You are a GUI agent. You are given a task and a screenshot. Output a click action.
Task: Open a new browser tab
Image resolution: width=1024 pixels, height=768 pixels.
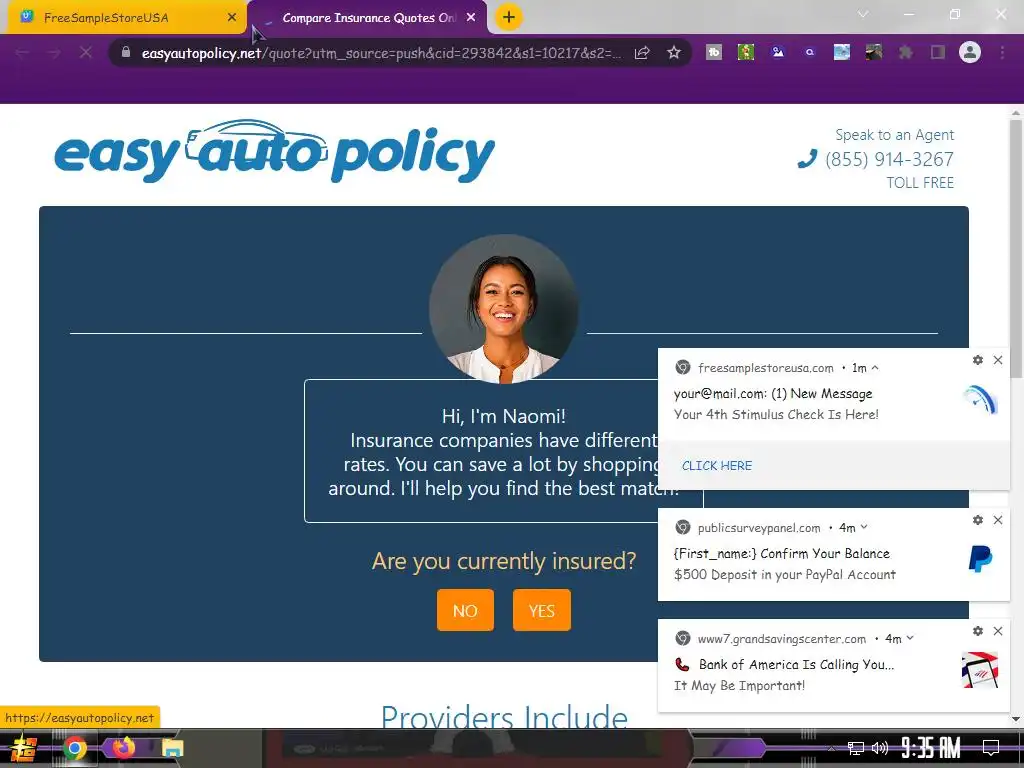(509, 18)
